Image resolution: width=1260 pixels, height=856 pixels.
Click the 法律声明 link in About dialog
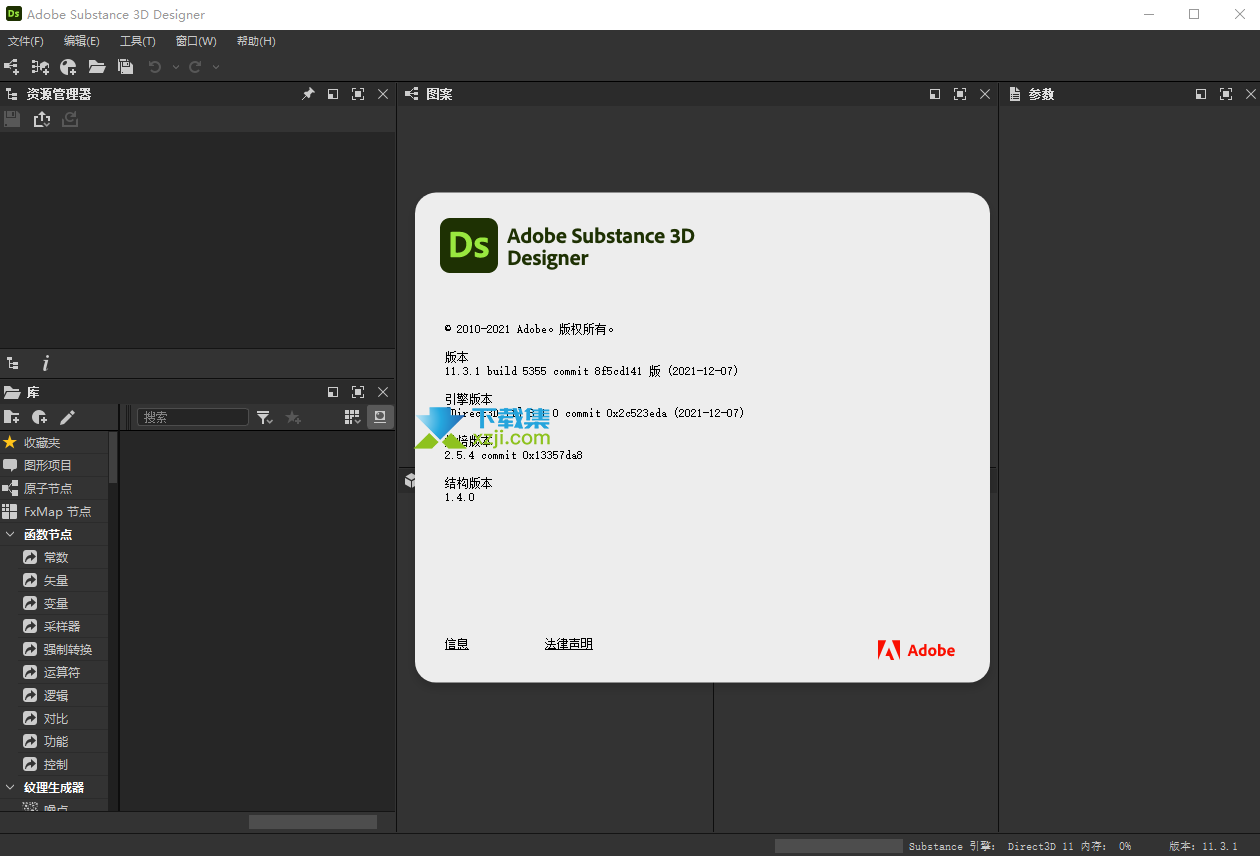tap(569, 644)
